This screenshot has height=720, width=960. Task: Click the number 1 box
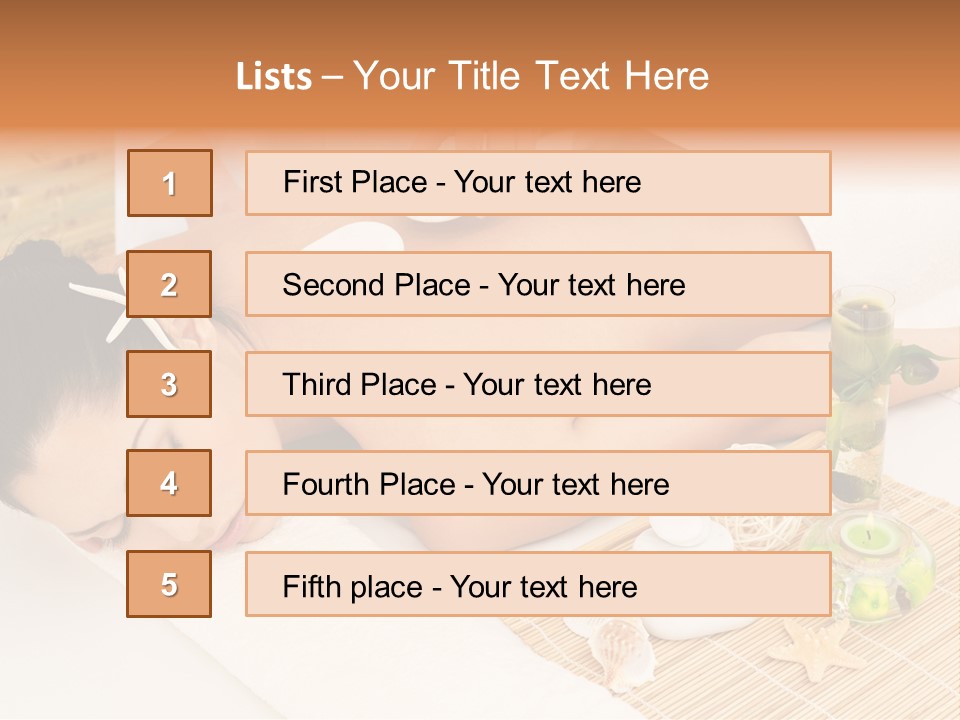[169, 183]
